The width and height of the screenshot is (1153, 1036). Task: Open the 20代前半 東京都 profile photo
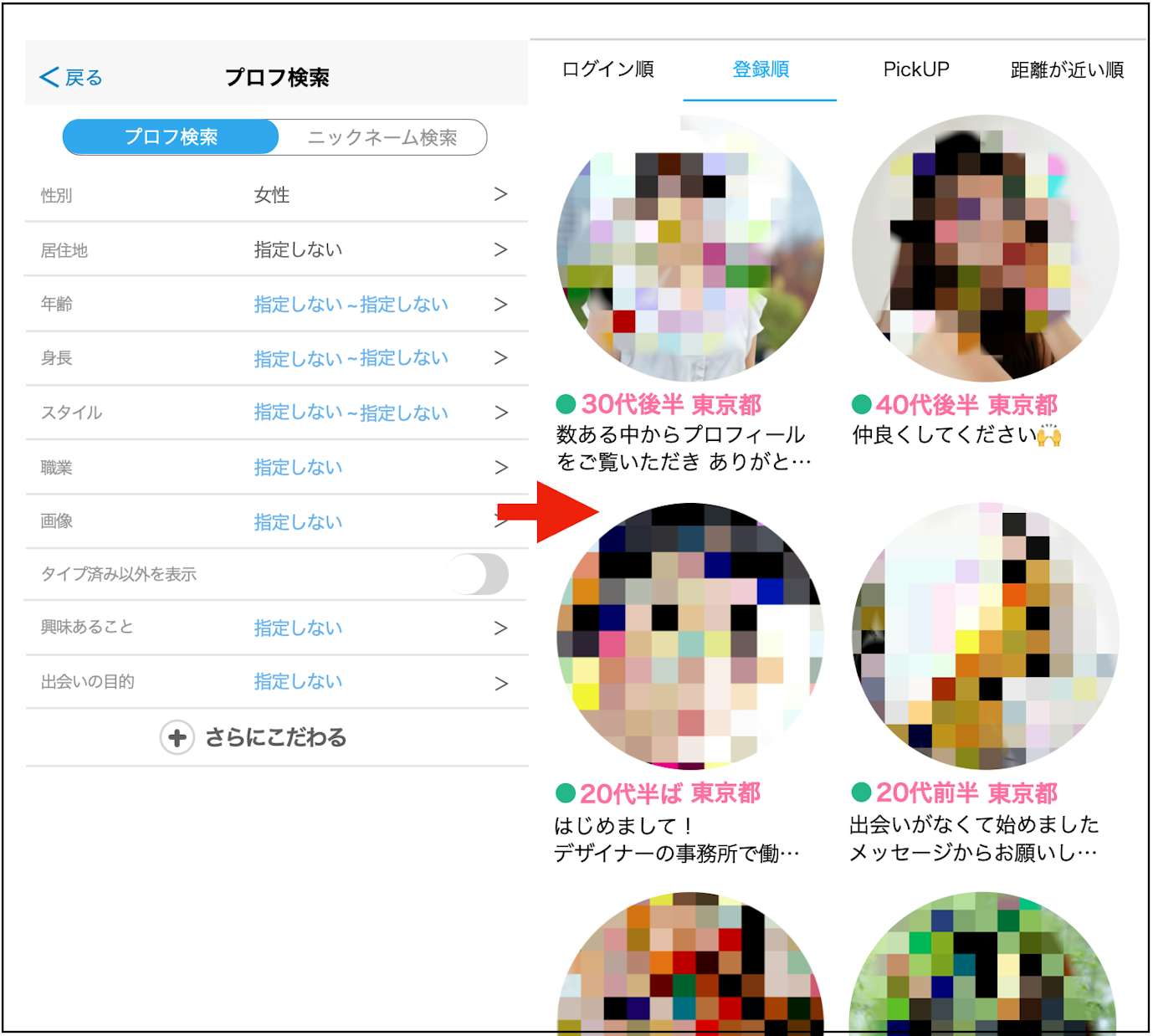tap(986, 636)
